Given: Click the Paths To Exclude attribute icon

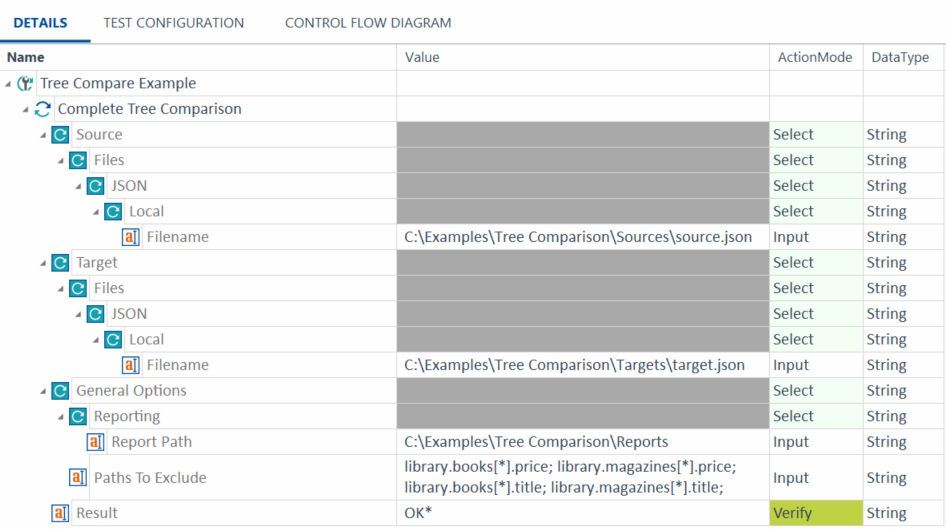Looking at the screenshot, I should pos(78,478).
